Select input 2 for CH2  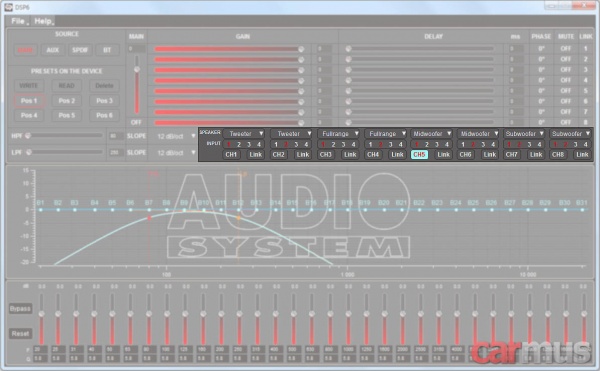click(x=286, y=144)
